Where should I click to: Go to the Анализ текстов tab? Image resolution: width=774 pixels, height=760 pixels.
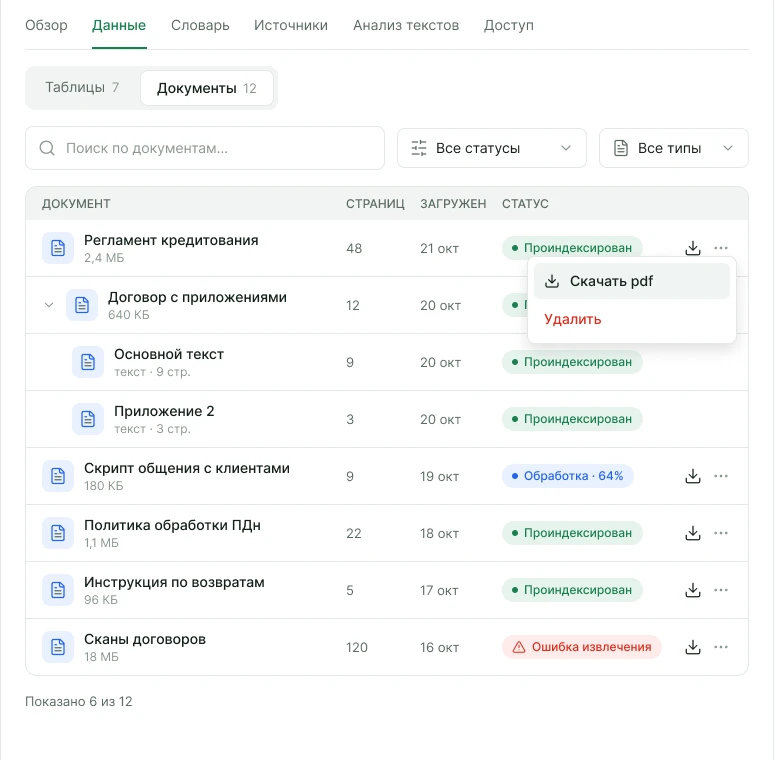click(x=406, y=25)
